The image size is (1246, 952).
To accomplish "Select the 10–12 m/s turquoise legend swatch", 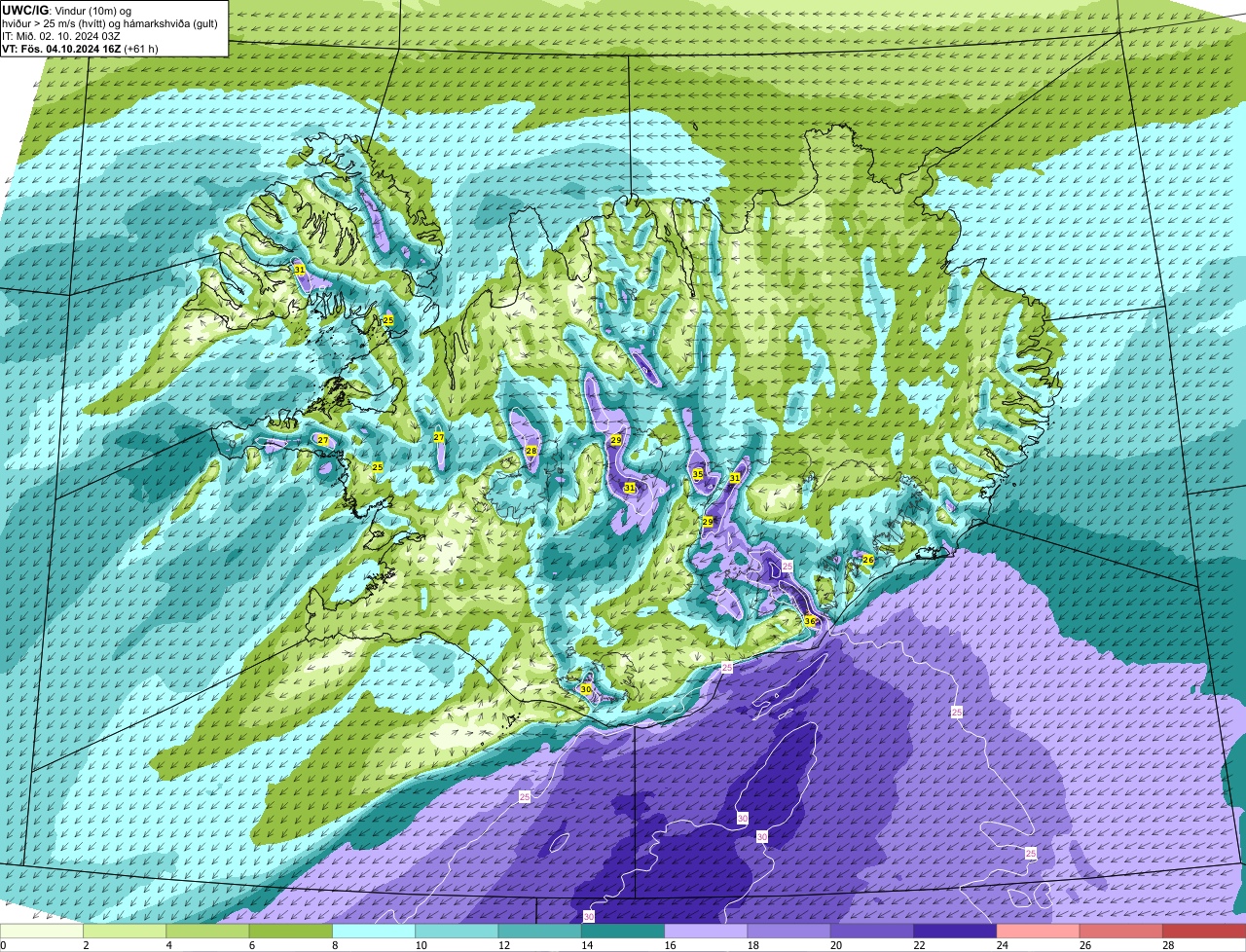I will [x=457, y=932].
